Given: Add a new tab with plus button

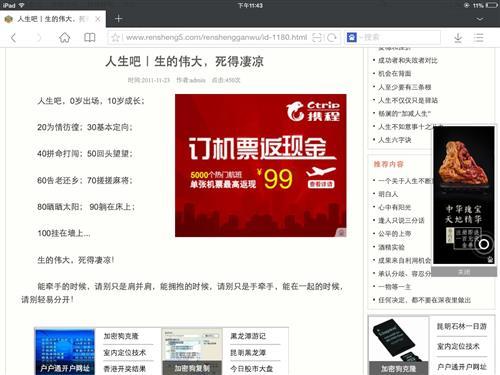Looking at the screenshot, I should (118, 19).
